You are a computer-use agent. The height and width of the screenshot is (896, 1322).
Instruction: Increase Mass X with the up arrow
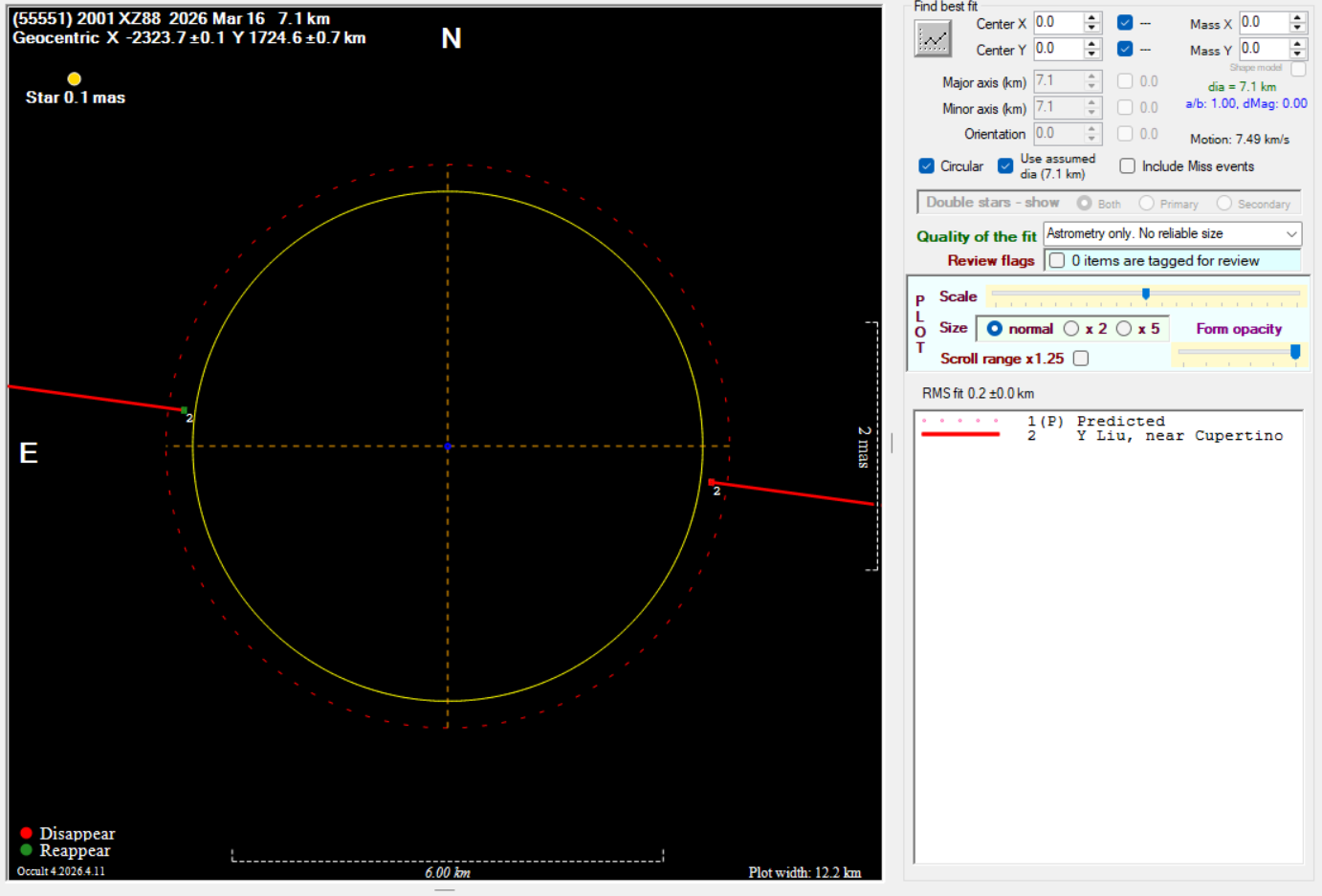(1297, 17)
